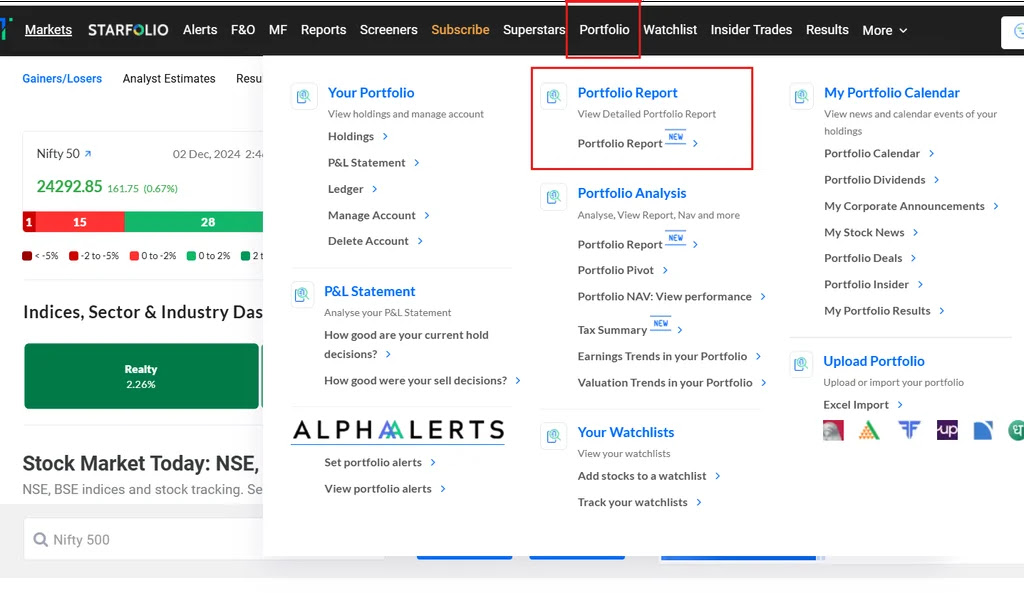This screenshot has height=593, width=1024.
Task: Go to Insider Trades in the navbar
Action: click(x=751, y=30)
